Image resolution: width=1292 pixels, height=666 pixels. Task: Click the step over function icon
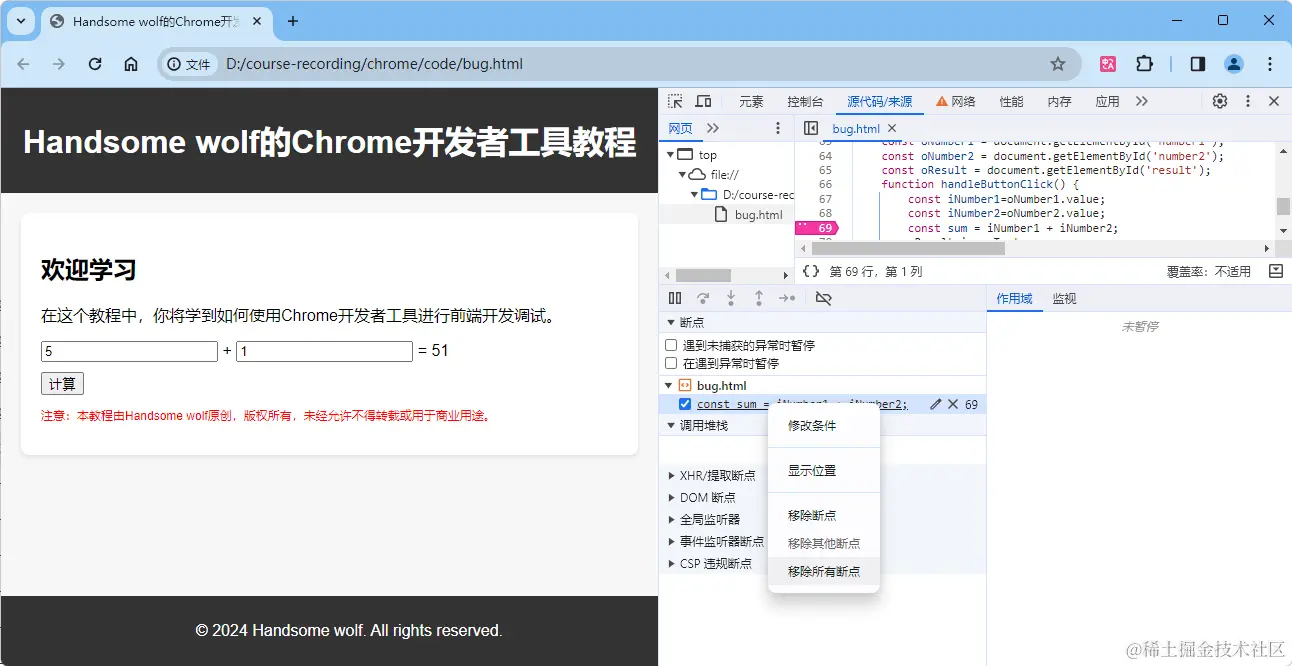pyautogui.click(x=703, y=298)
